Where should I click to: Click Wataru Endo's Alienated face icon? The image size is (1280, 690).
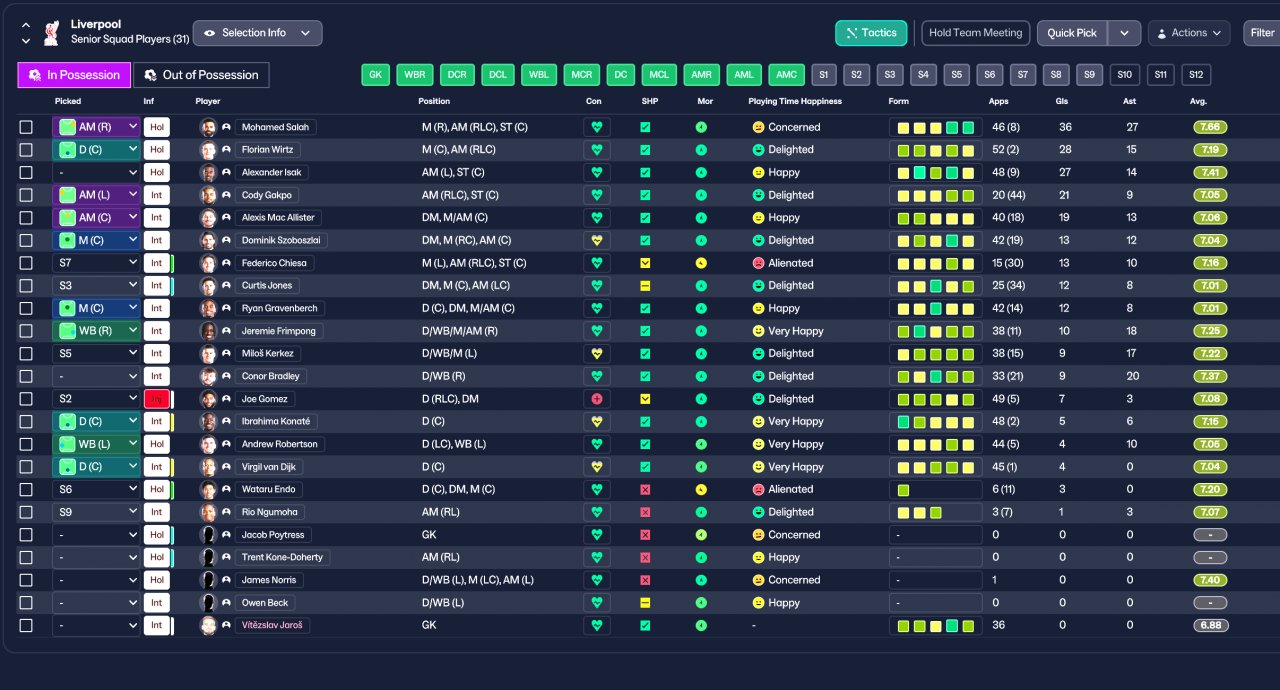758,489
